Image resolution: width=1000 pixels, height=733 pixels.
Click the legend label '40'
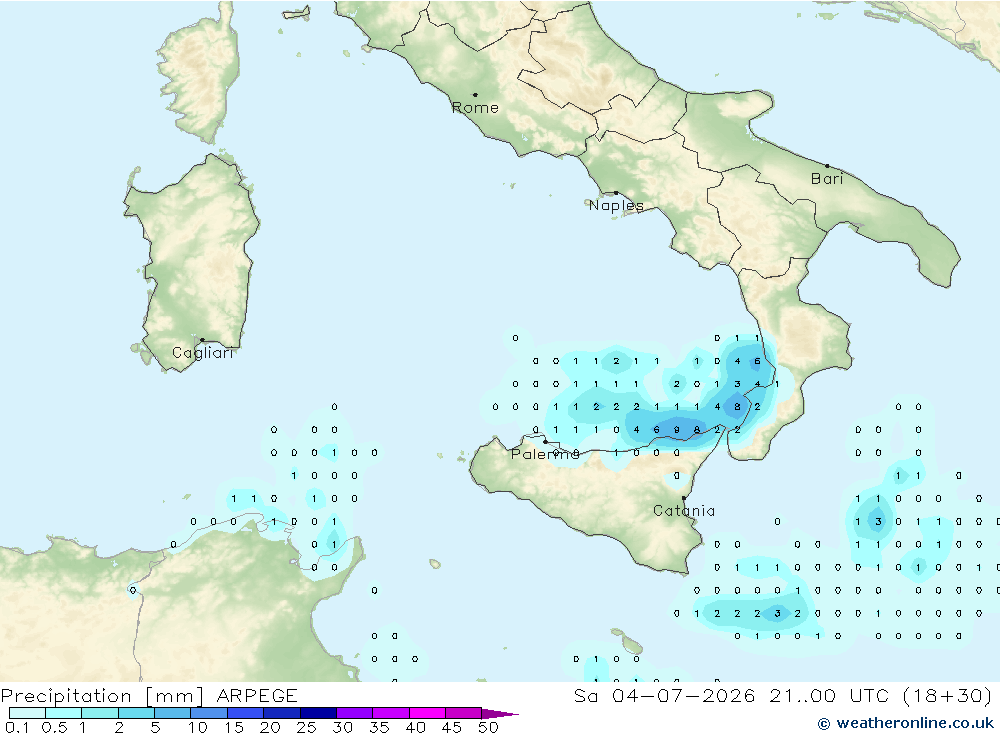click(416, 727)
